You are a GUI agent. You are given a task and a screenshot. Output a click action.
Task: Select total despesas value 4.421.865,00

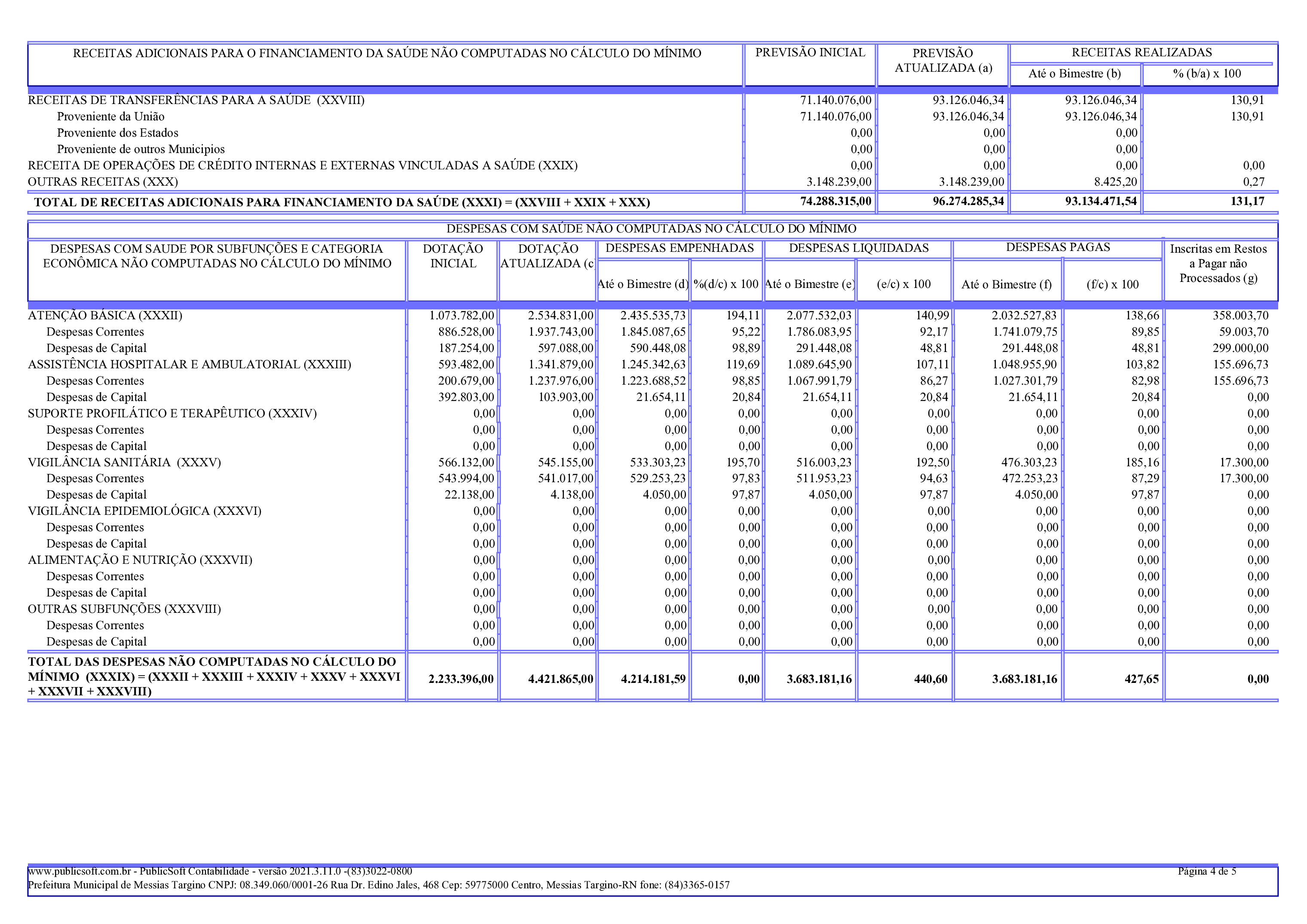coord(560,679)
